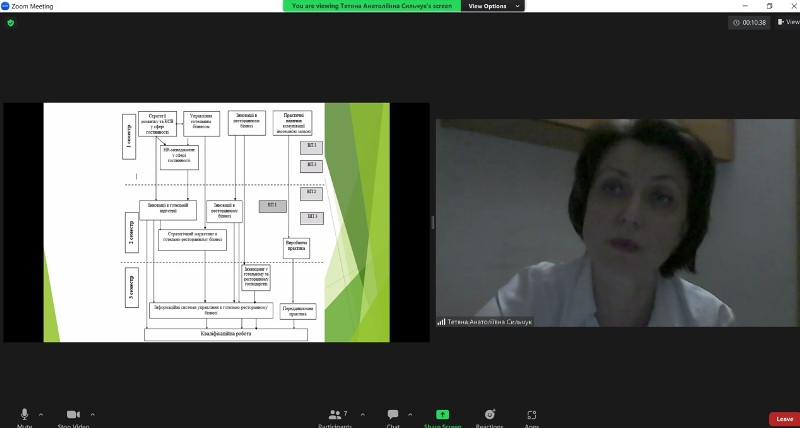800x428 pixels.
Task: Click the '3 семестр' label in slide
Action: coord(132,287)
